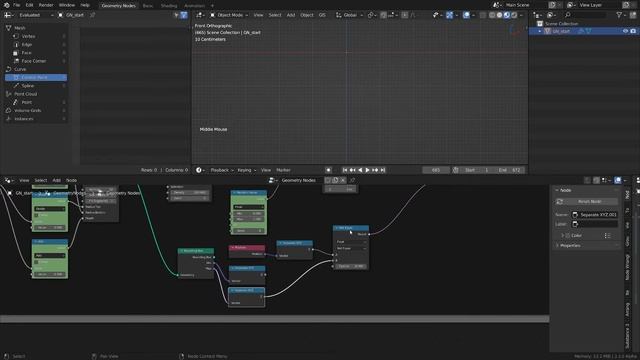Toggle X-ray view button
Screen dimensions: 640x360
[x=483, y=15]
